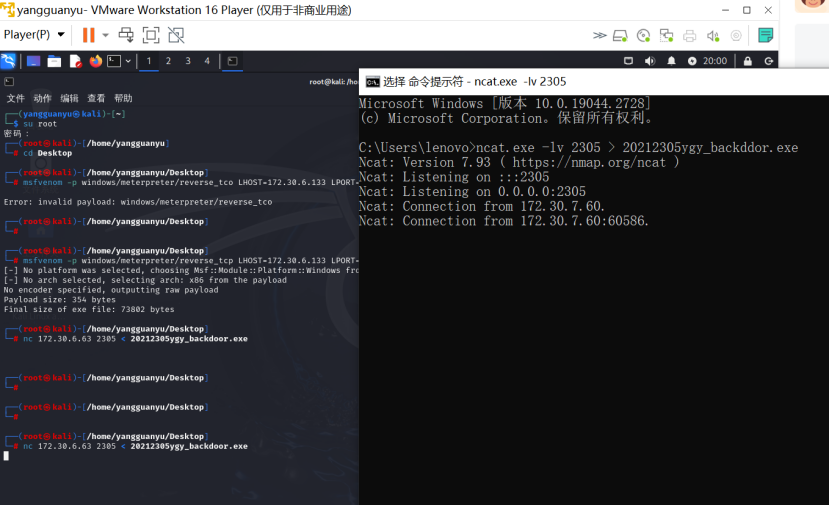Open the Kali notifications bell
830x505 pixels.
pos(671,61)
